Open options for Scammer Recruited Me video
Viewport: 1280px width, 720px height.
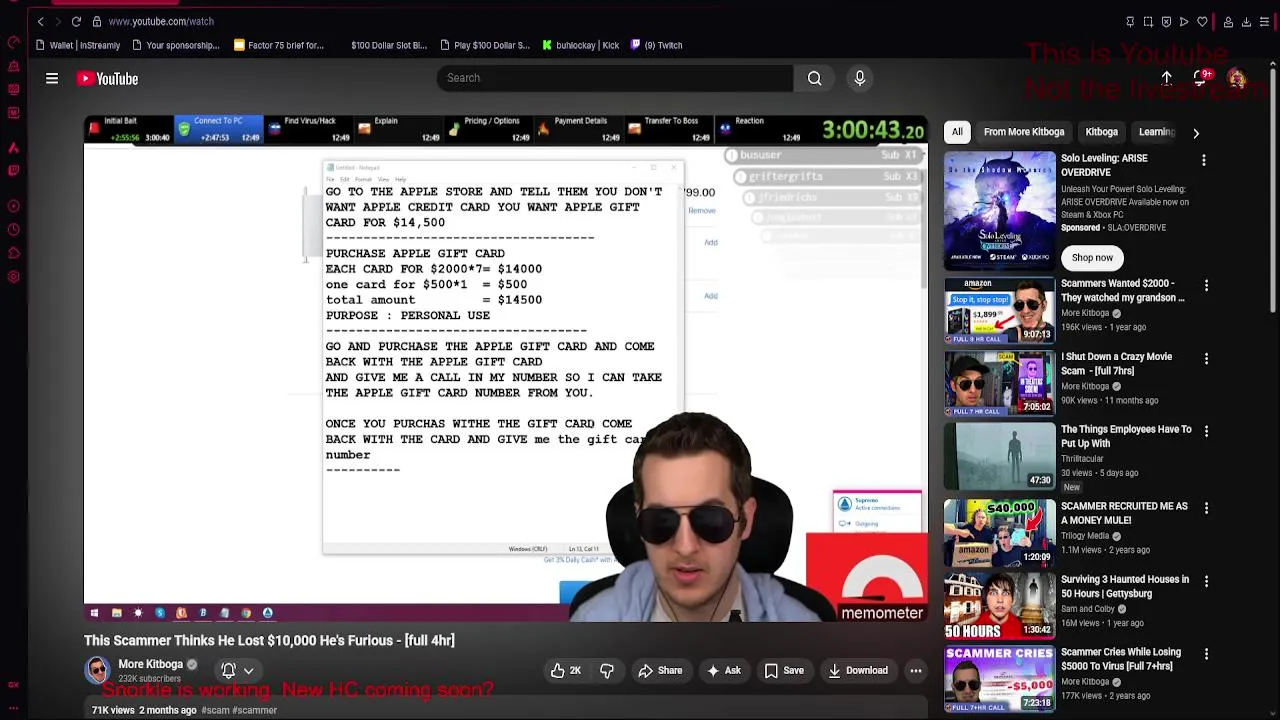[x=1206, y=508]
